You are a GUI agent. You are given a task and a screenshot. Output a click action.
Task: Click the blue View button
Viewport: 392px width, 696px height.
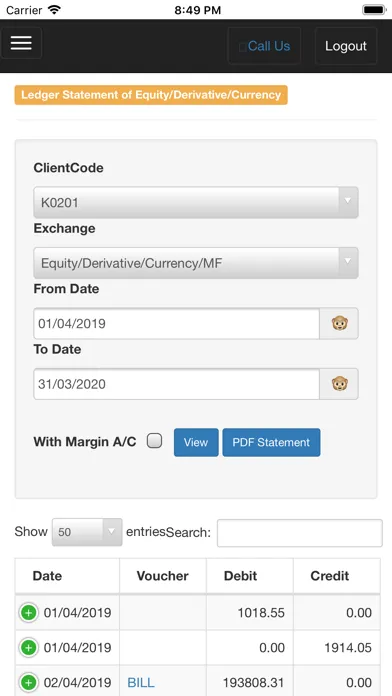(x=196, y=442)
